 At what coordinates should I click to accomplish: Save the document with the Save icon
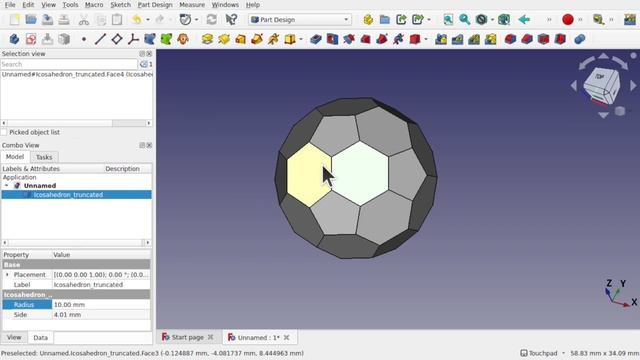(47, 20)
